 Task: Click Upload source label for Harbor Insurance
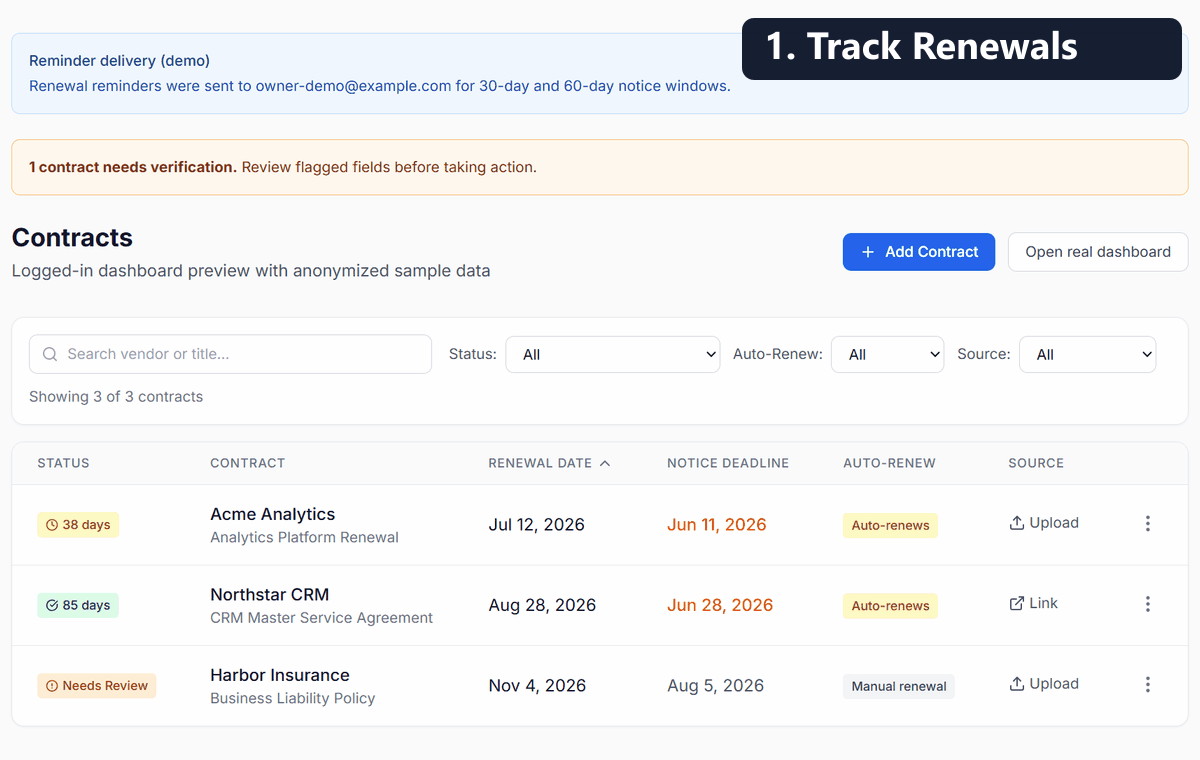point(1054,684)
